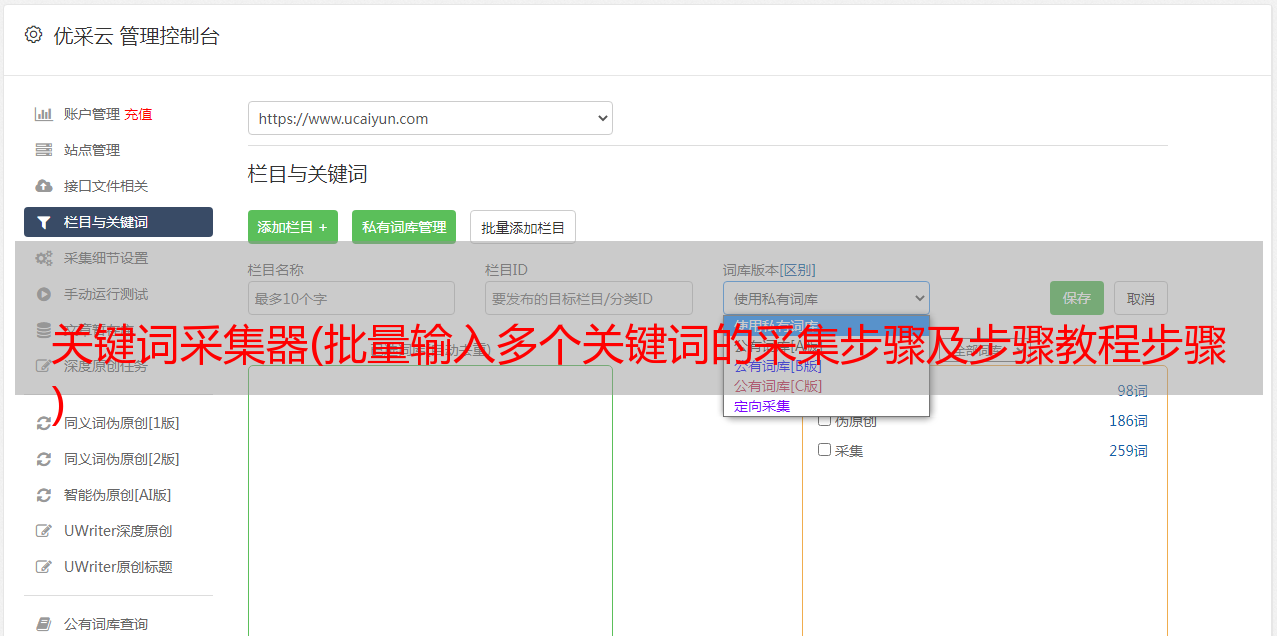The image size is (1277, 636).
Task: Click the edit icon beside 深度原创任务
Action: point(43,366)
